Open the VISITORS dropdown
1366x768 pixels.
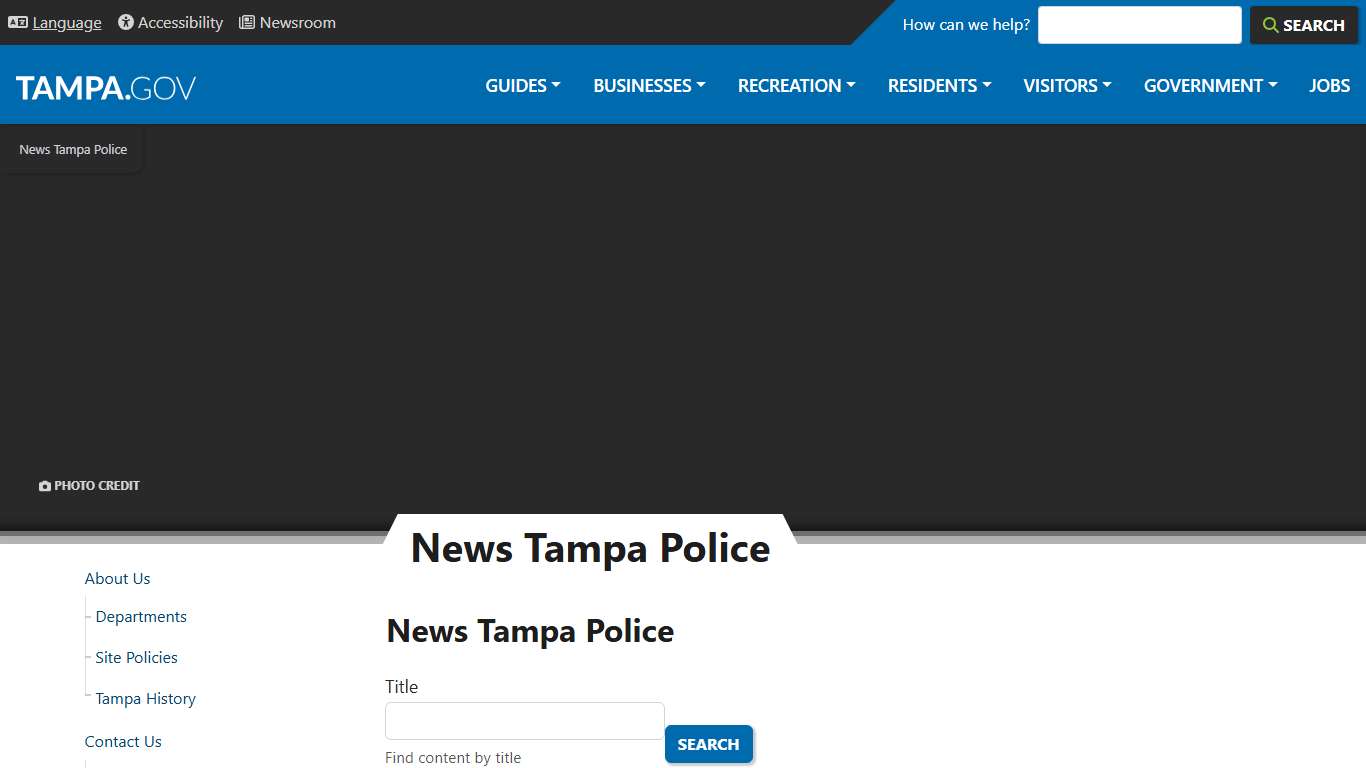click(x=1066, y=85)
